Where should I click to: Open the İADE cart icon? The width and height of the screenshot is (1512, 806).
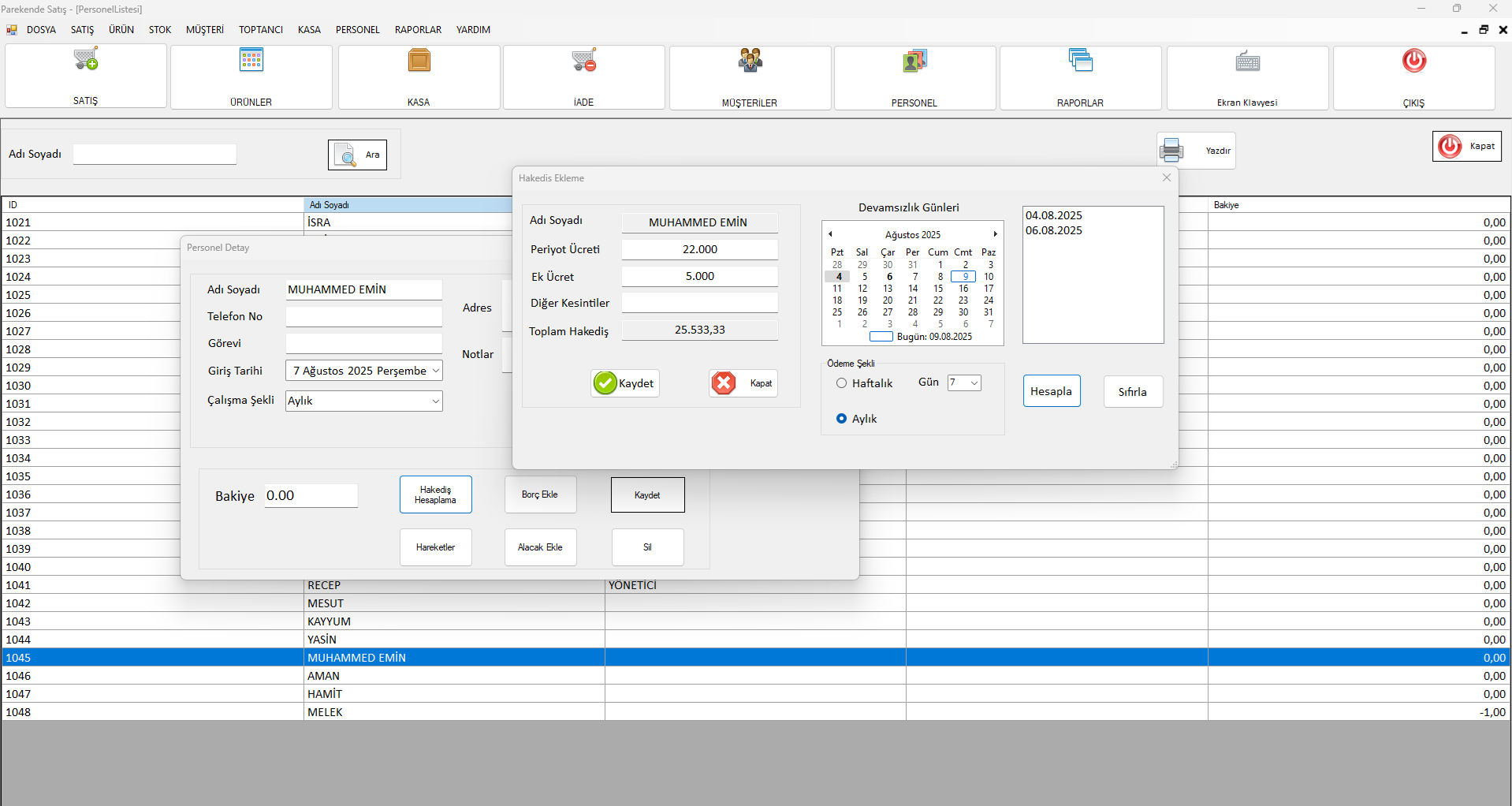tap(584, 60)
